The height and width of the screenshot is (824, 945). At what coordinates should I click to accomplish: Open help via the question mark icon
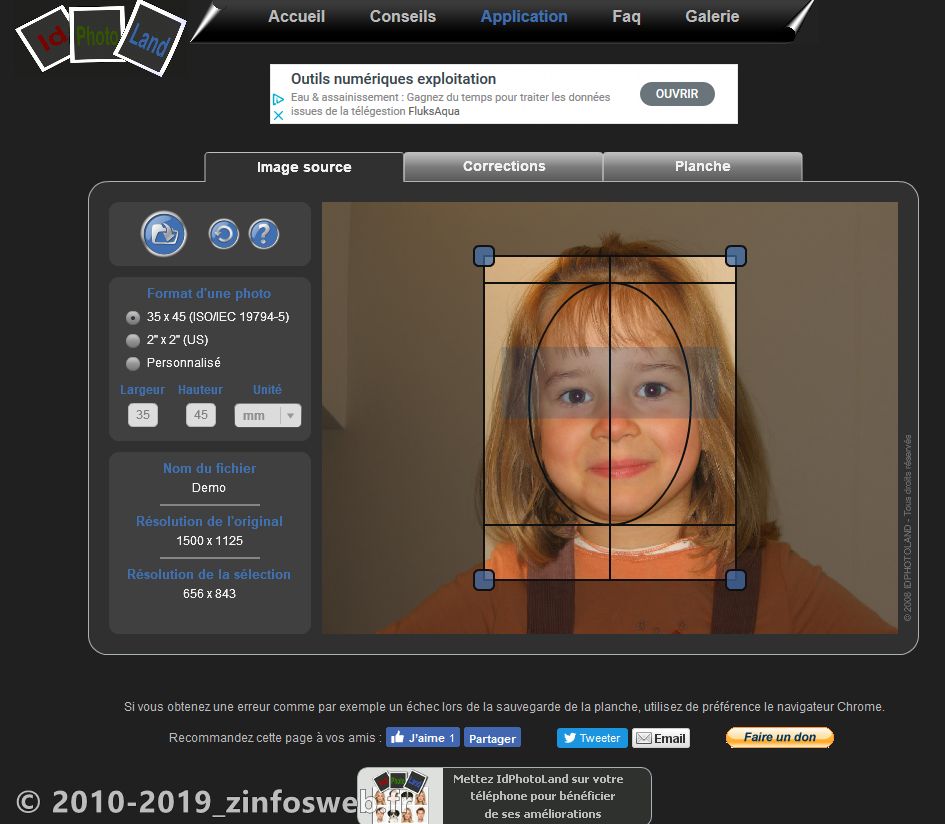coord(262,233)
